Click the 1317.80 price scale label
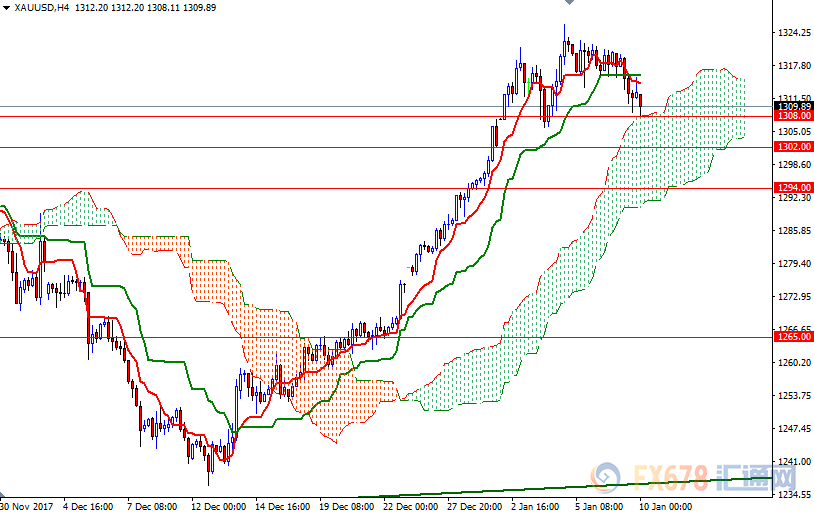This screenshot has width=814, height=514. click(792, 66)
